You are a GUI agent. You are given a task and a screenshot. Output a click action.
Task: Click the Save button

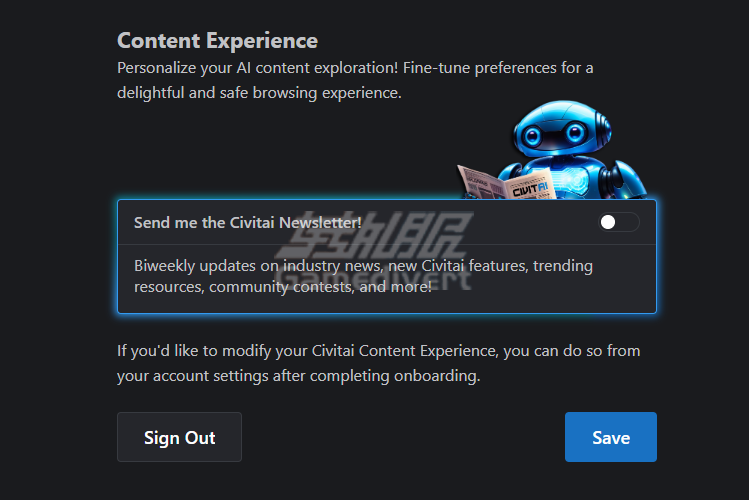610,437
